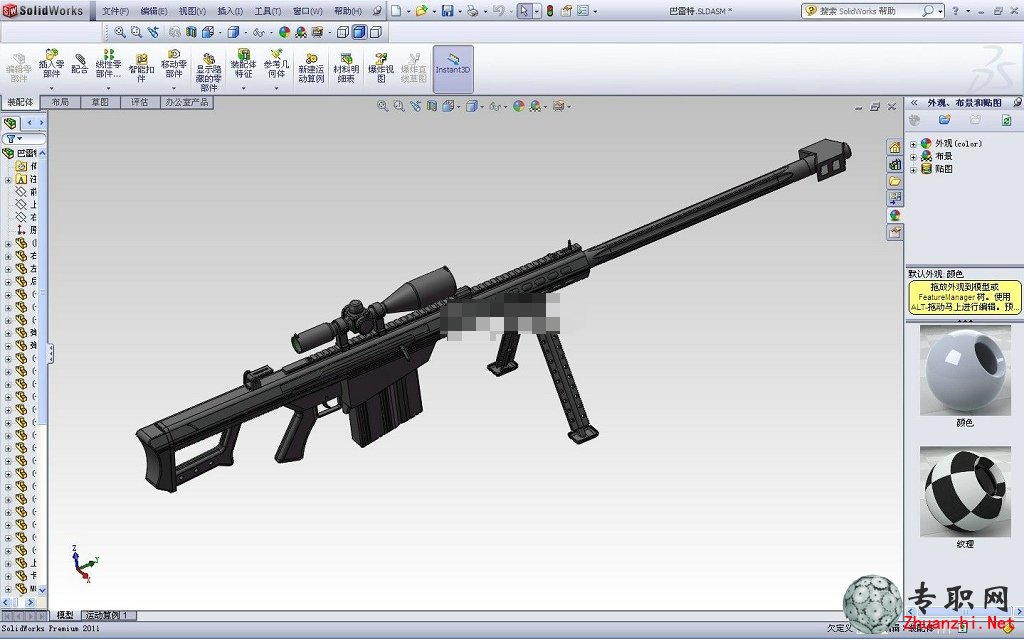1024x639 pixels.
Task: Toggle Shaded With Edges display in top toolbar
Action: 359,31
